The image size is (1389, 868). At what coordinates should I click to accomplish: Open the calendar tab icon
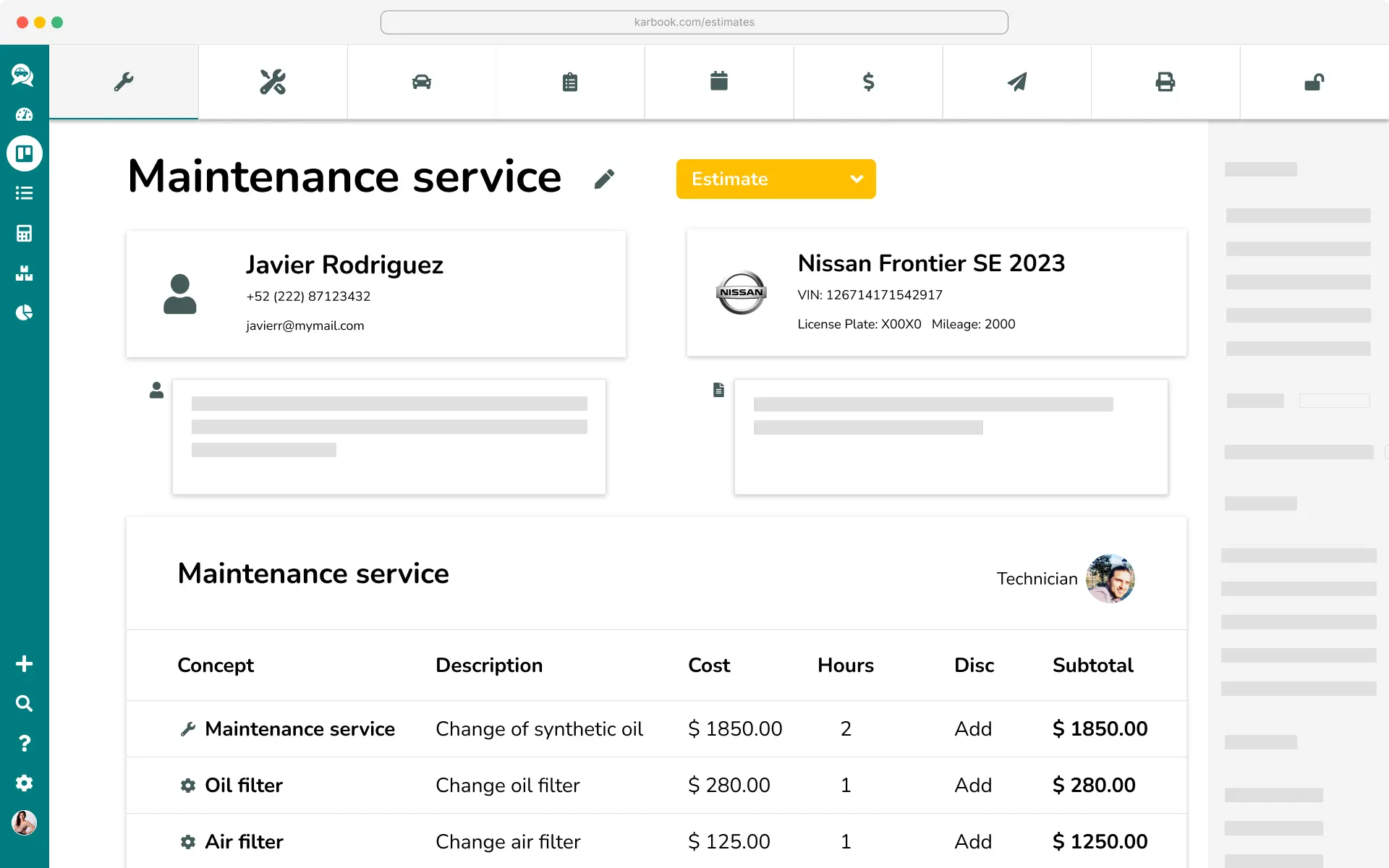(x=719, y=81)
